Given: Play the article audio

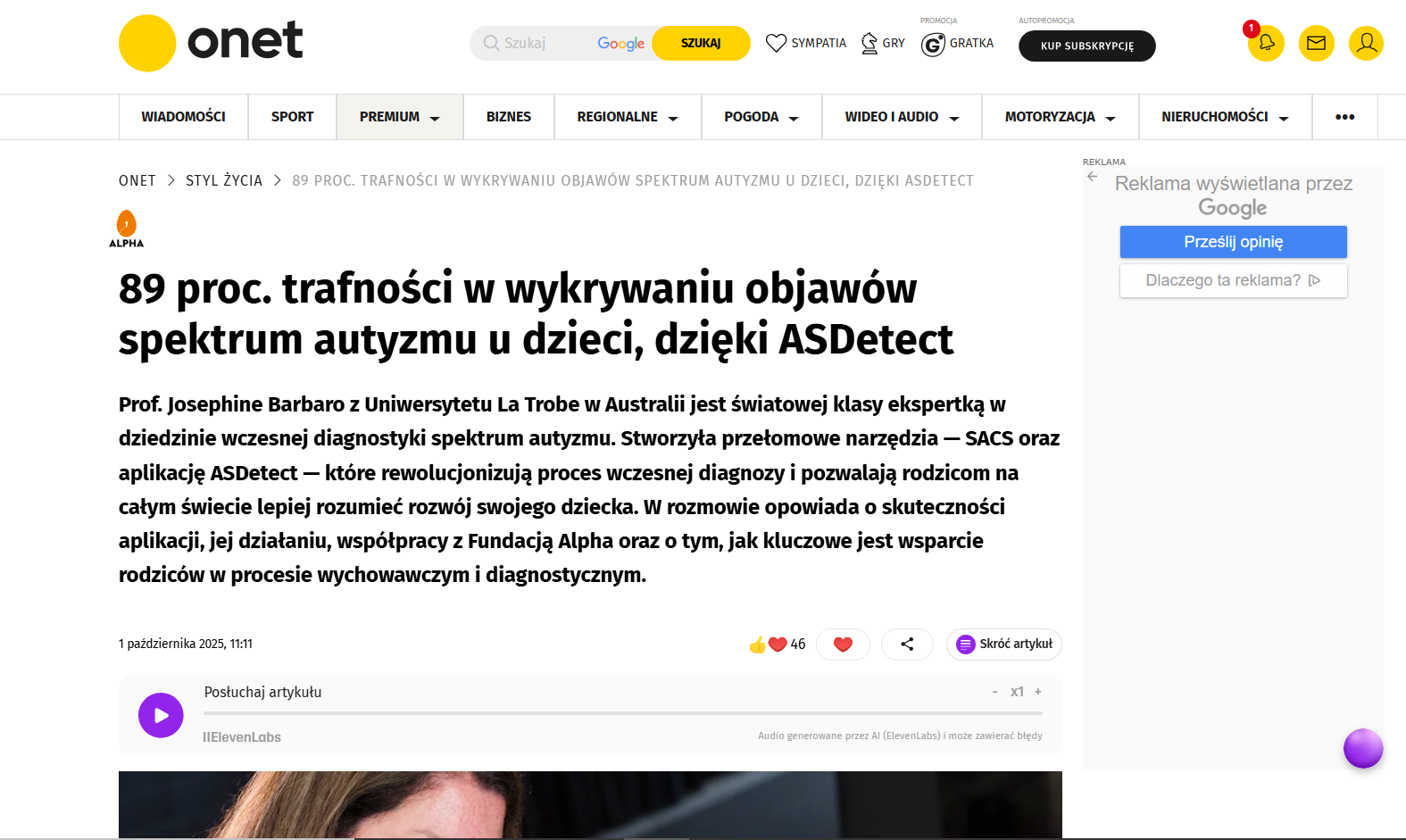Looking at the screenshot, I should point(161,715).
